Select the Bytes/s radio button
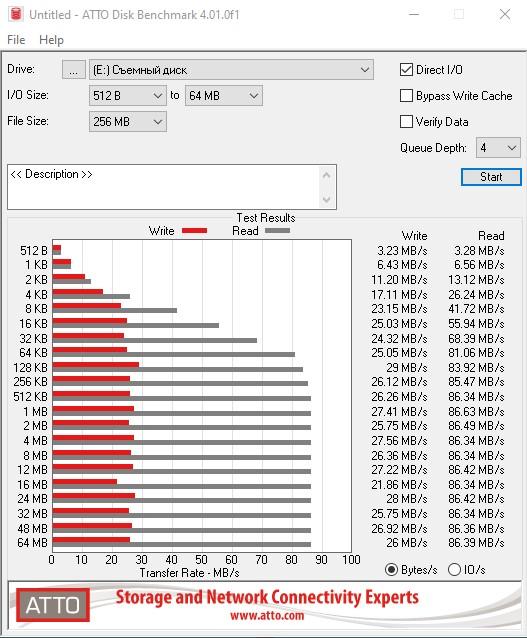Image resolution: width=527 pixels, height=638 pixels. [391, 569]
